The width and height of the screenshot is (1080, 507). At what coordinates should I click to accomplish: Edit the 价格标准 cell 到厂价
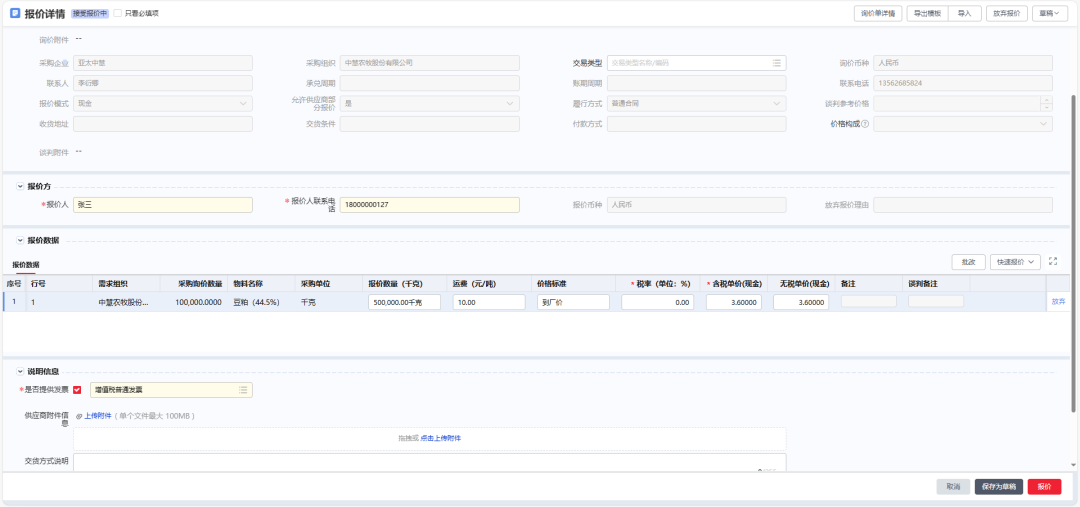click(573, 302)
